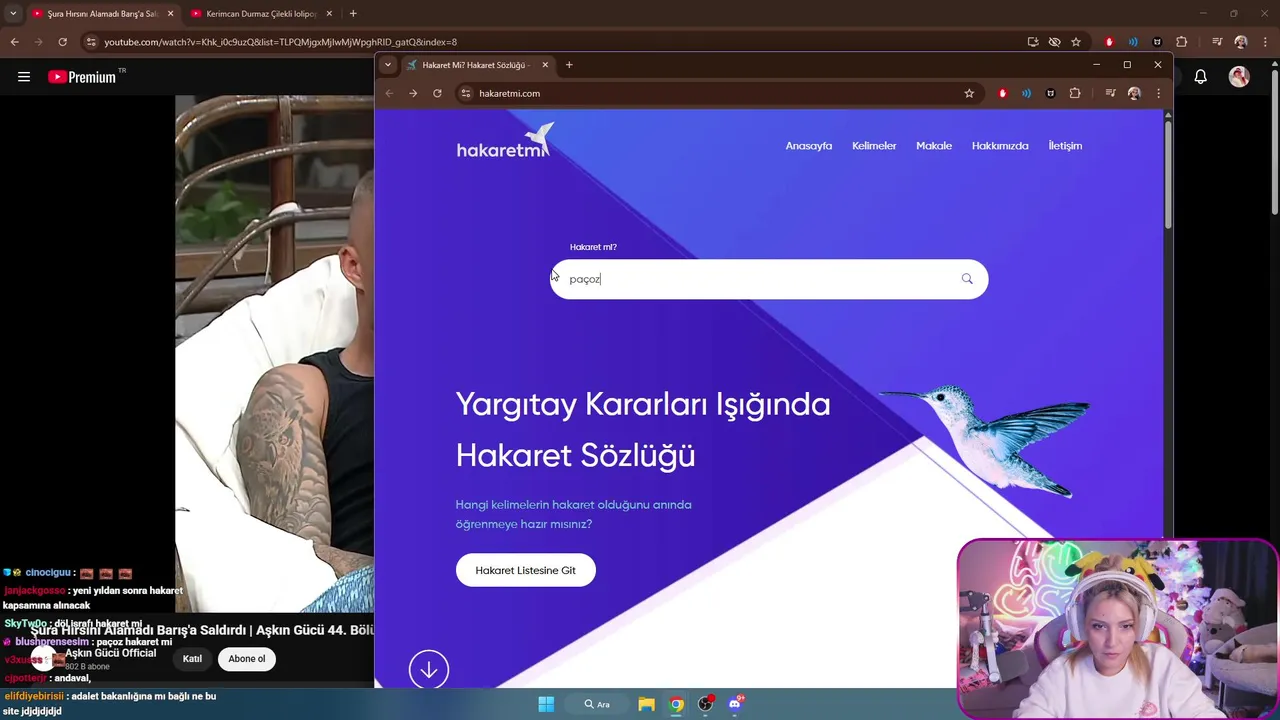Bookmark hakaretmi.com with the star icon
Screen dimensions: 1280x720
[x=969, y=93]
